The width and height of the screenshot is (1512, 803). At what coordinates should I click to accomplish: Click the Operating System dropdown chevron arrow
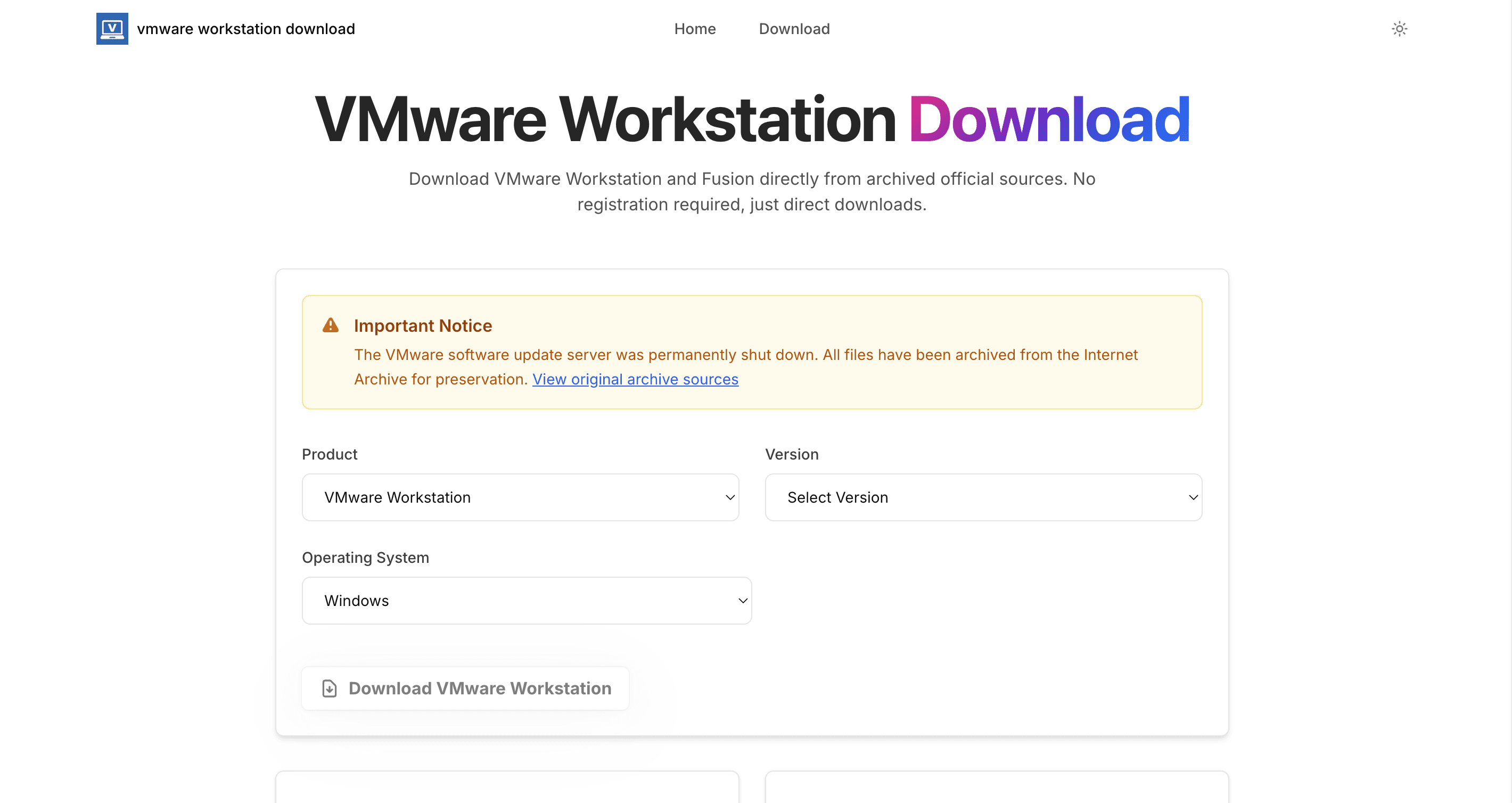point(743,601)
